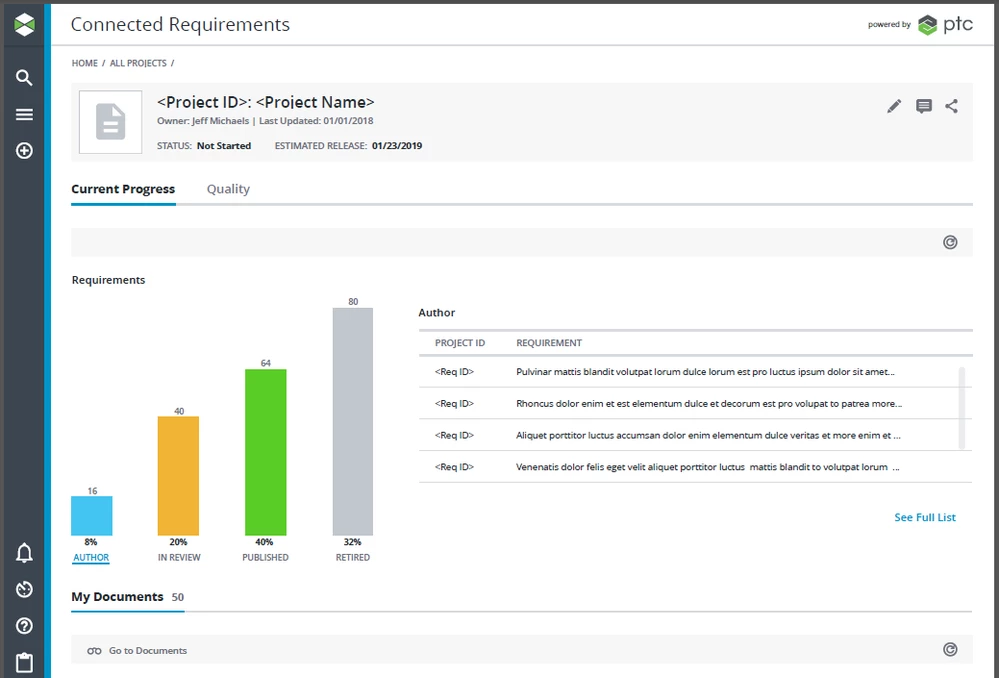Open recent activity with the clock icon

23,589
